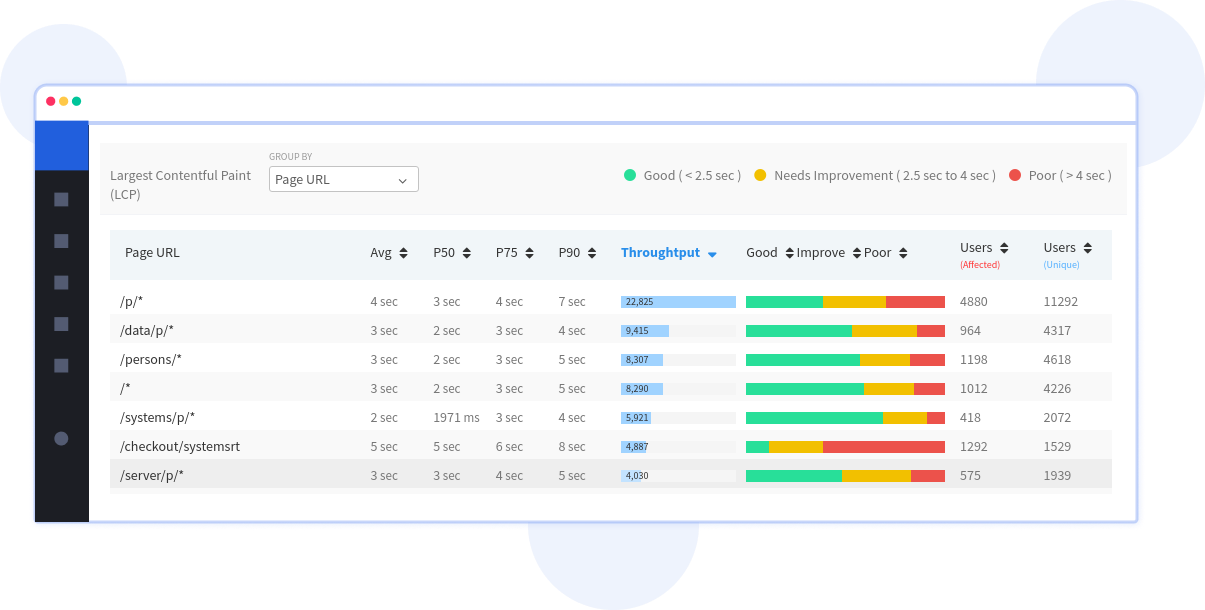The image size is (1205, 610).
Task: Toggle the P50 column sort arrows
Action: point(466,253)
